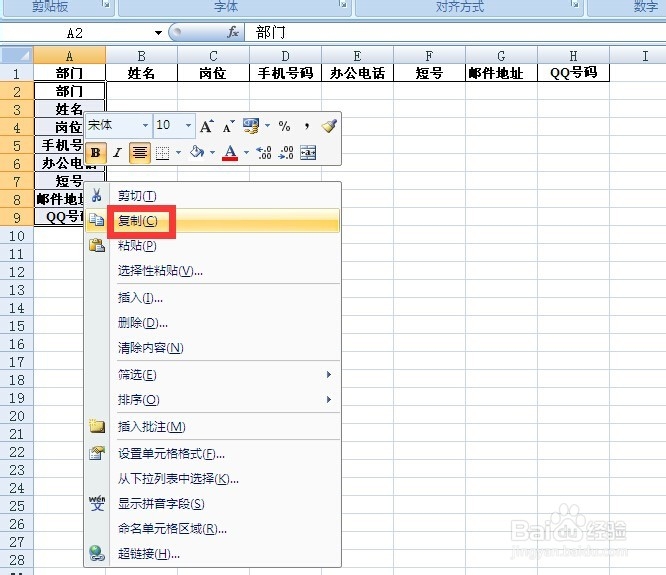Viewport: 666px width, 575px height.
Task: Click Merge and Center icon
Action: coord(308,152)
